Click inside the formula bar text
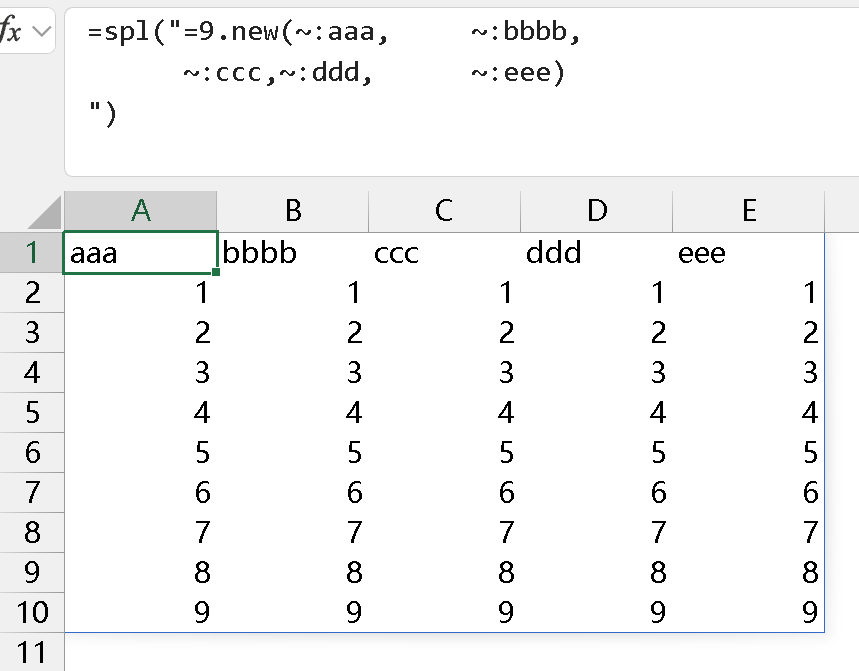859x671 pixels. tap(330, 73)
